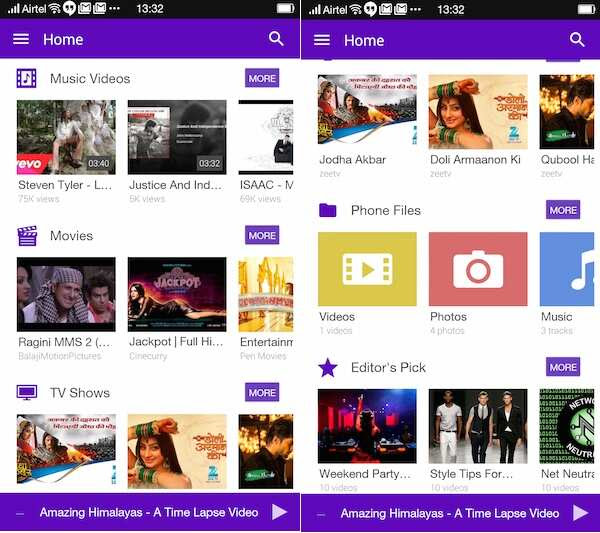This screenshot has height=533, width=600.
Task: Open second TV show thumbnail on left screen
Action: tap(177, 452)
